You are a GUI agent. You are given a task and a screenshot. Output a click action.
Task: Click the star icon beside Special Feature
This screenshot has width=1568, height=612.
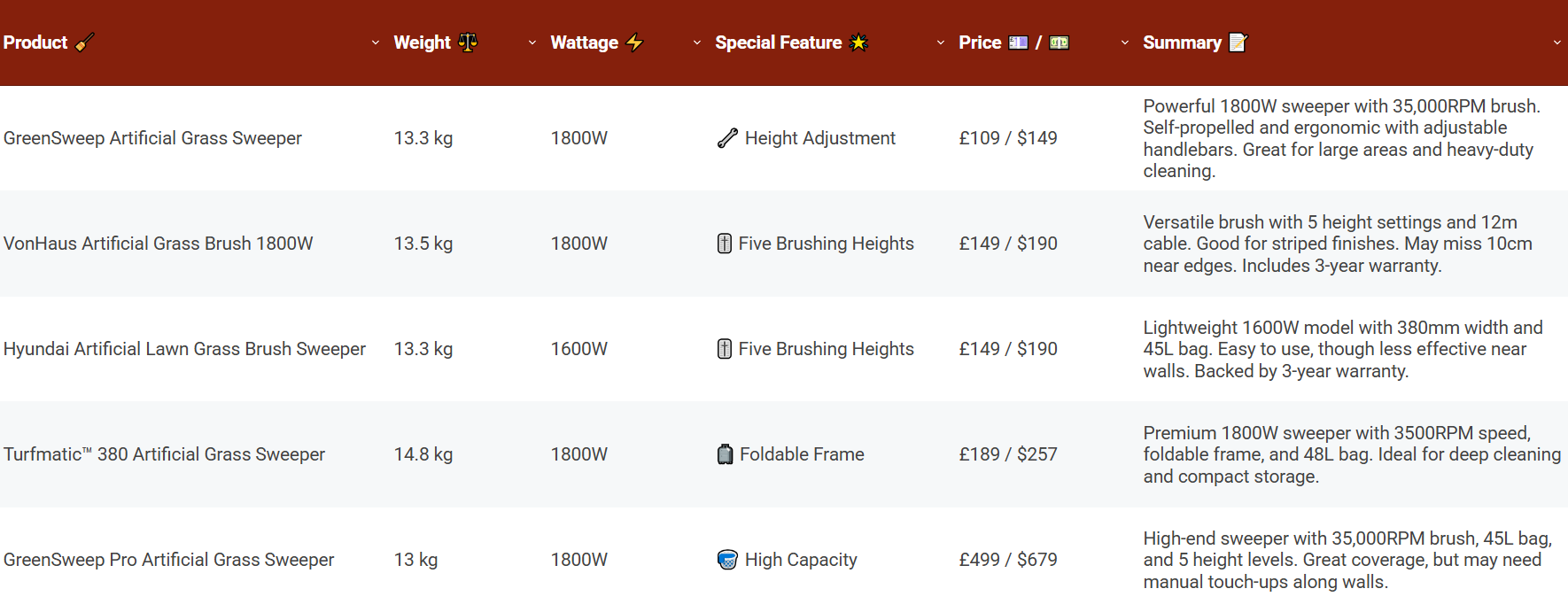[x=858, y=43]
